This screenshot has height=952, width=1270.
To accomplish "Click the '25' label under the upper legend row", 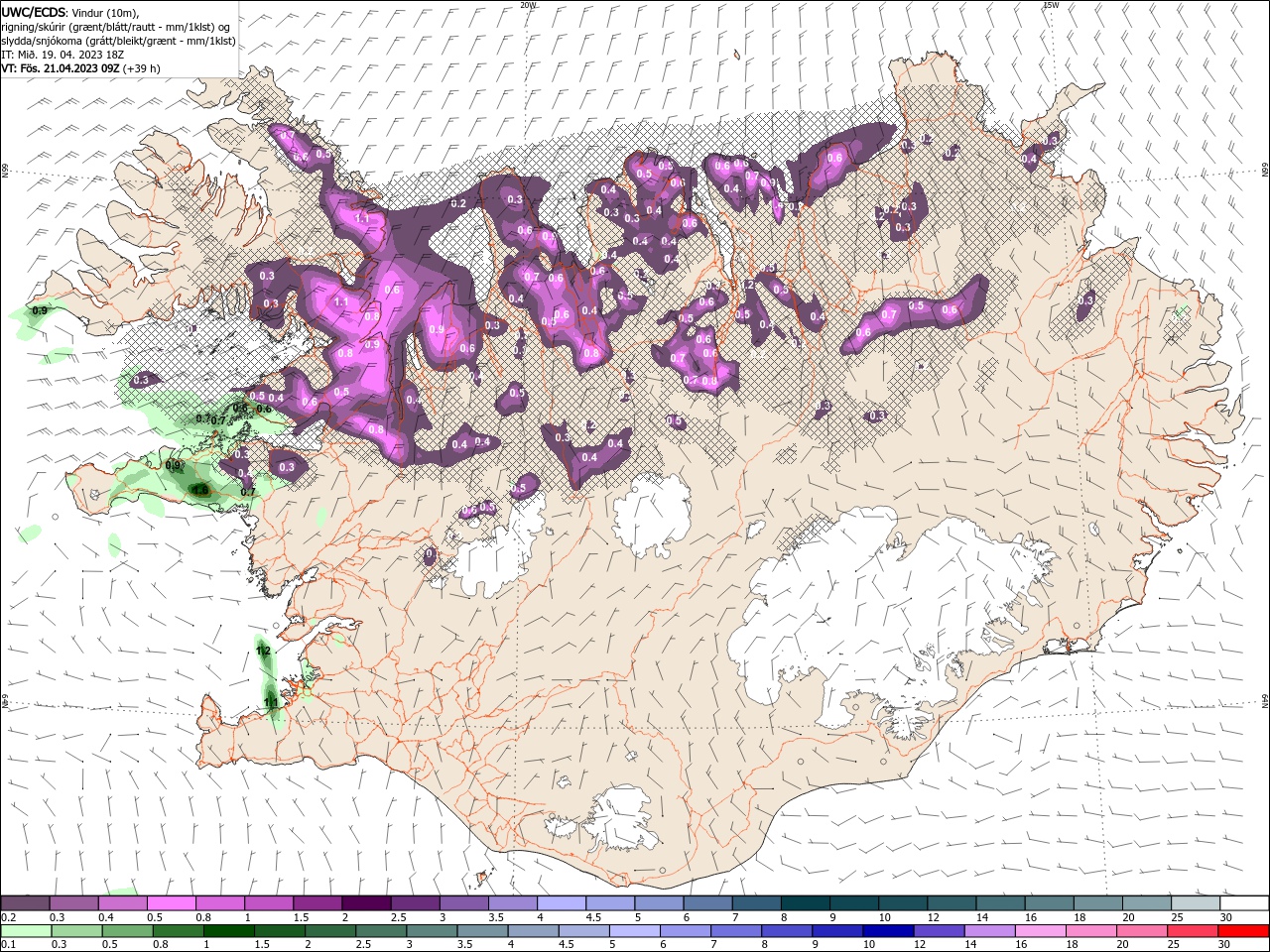I will (x=1177, y=917).
